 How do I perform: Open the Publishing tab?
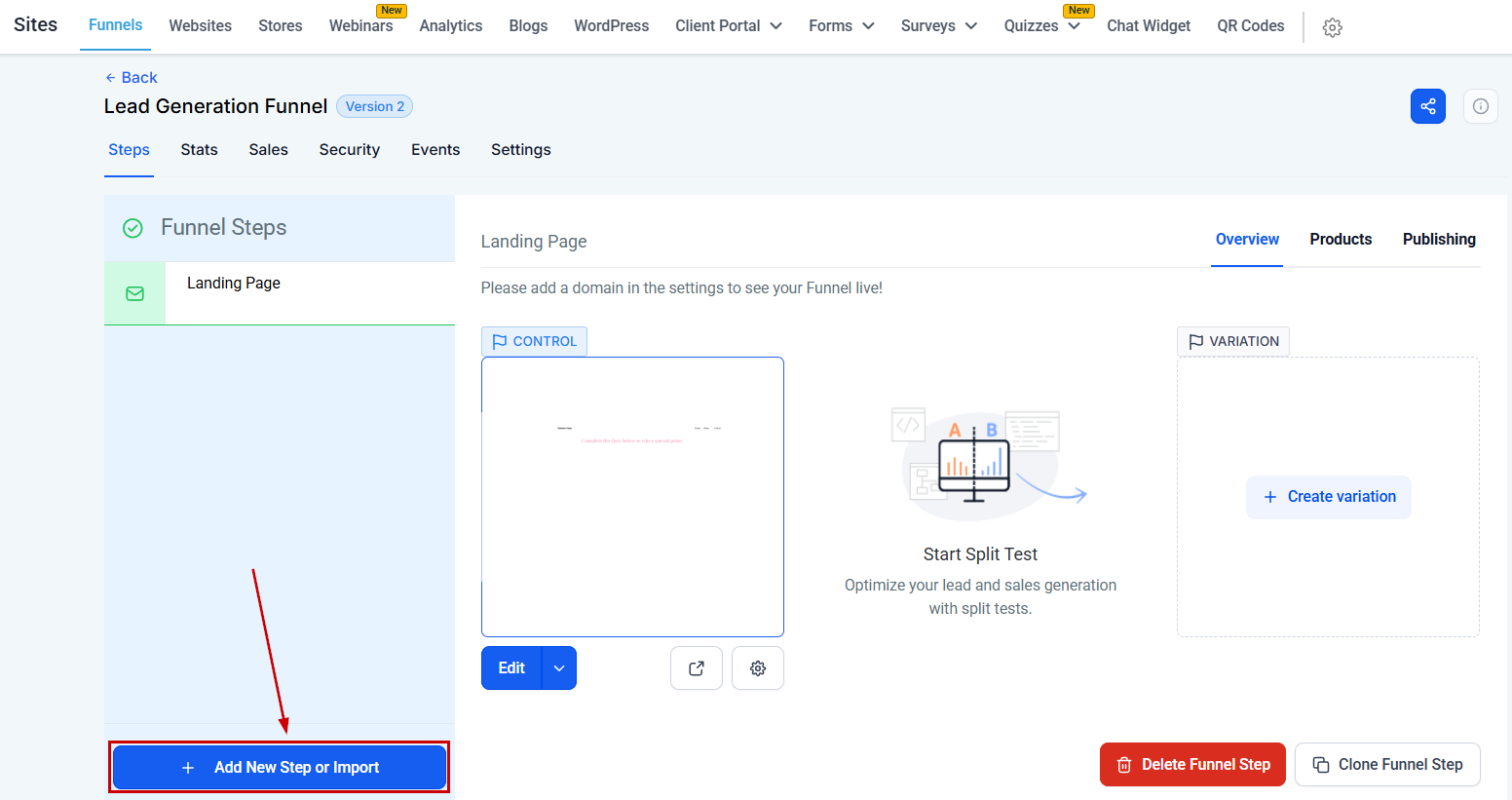(x=1438, y=240)
